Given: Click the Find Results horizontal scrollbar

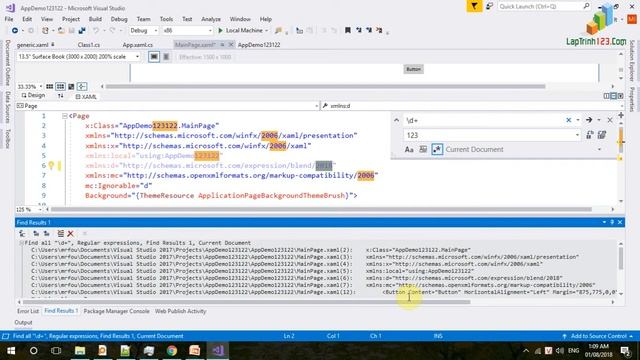Looking at the screenshot, I should [x=247, y=302].
